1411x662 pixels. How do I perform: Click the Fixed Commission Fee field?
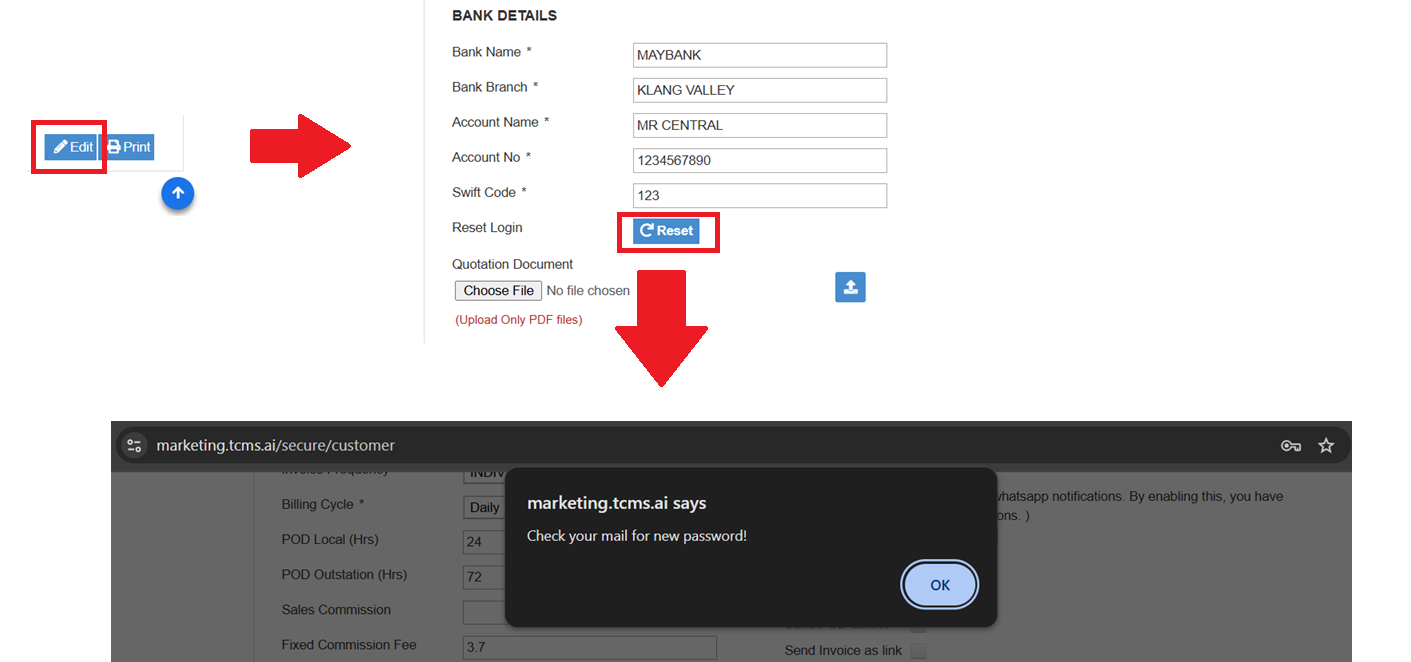(x=590, y=647)
